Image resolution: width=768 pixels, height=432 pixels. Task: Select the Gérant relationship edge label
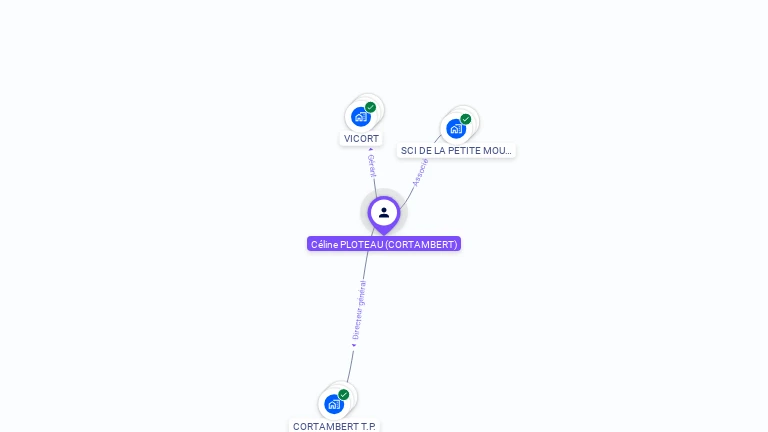[372, 166]
